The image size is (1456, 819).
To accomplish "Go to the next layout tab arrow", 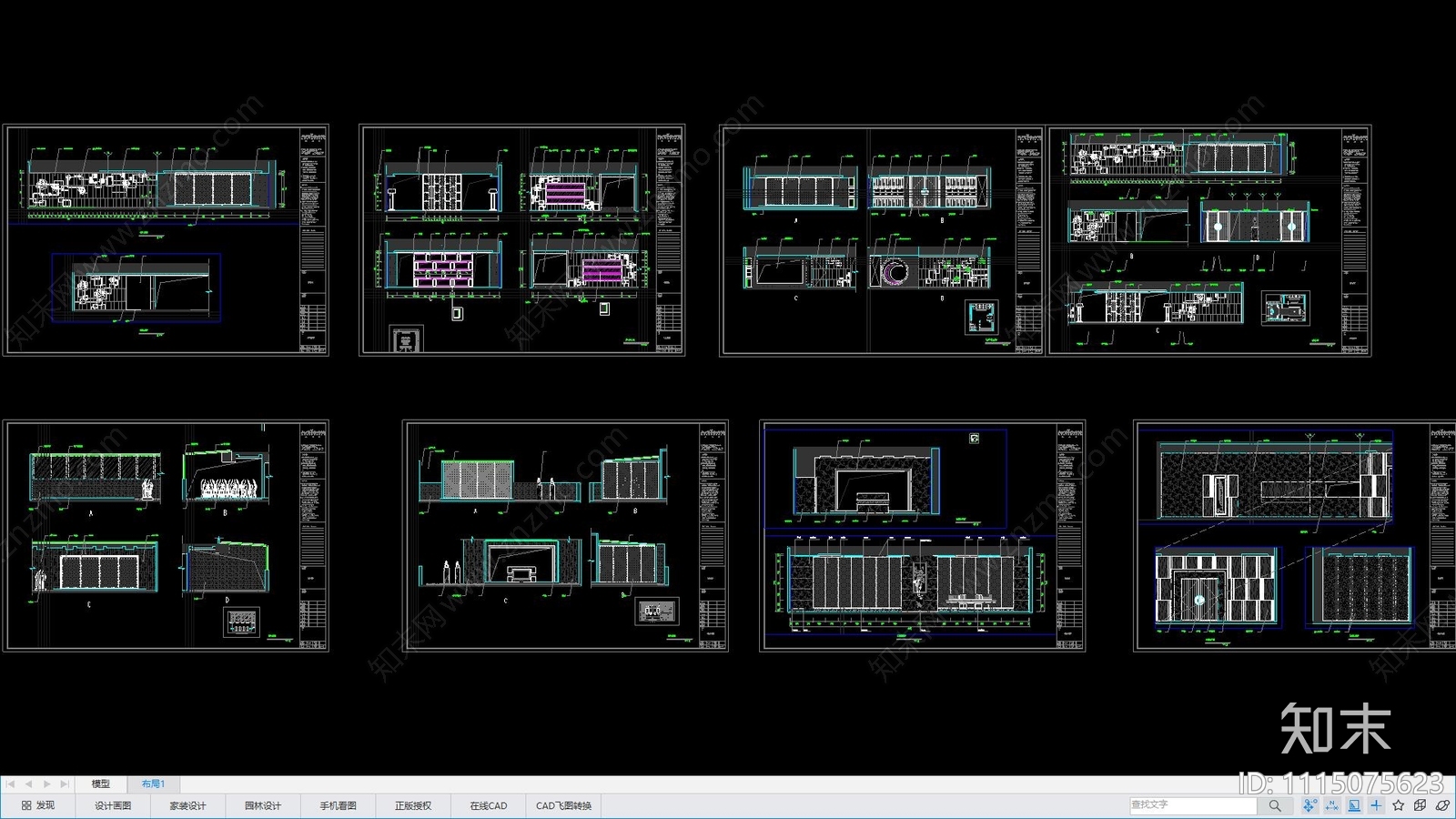I will (x=46, y=784).
